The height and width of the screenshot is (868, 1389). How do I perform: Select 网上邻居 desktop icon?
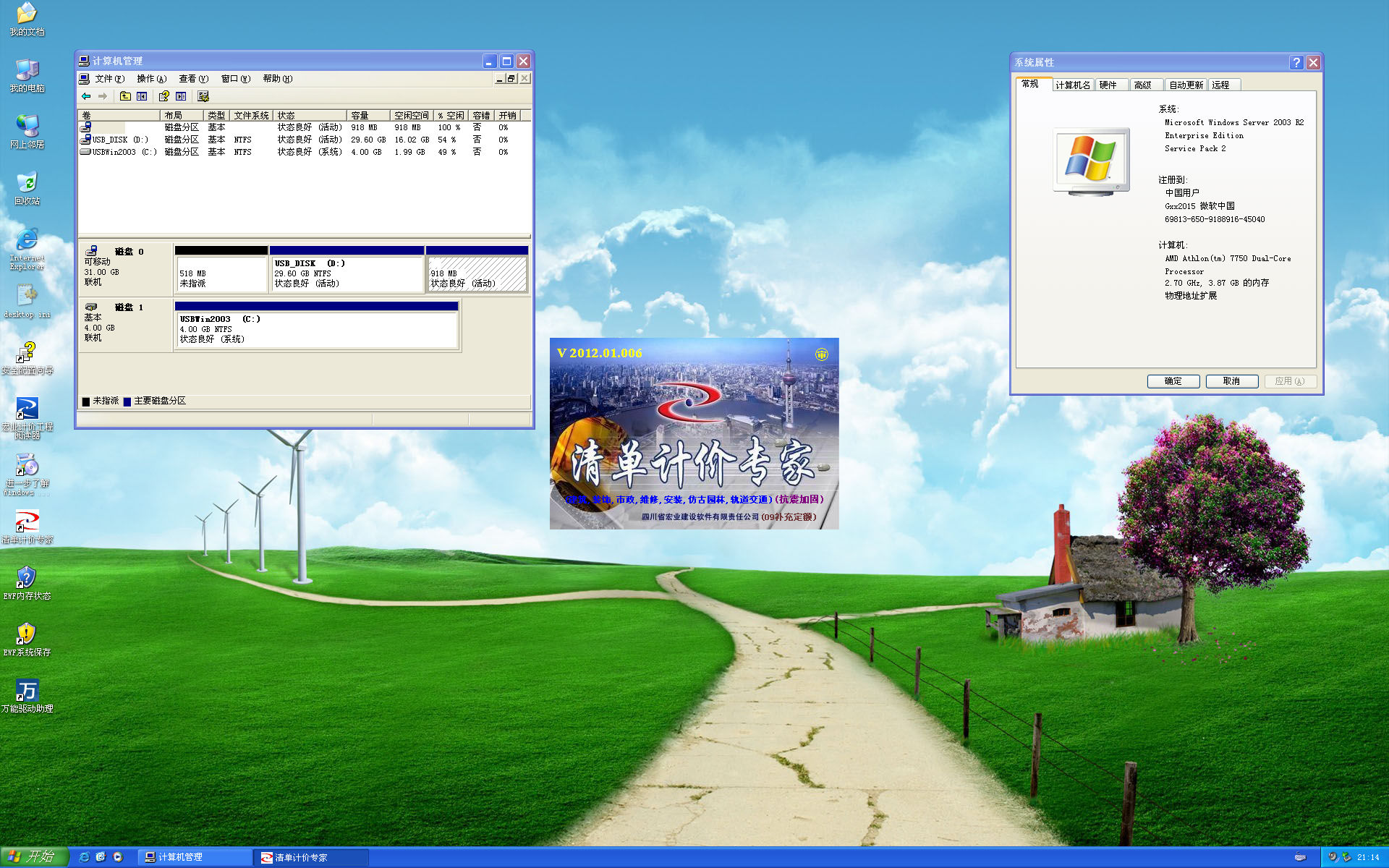coord(27,132)
